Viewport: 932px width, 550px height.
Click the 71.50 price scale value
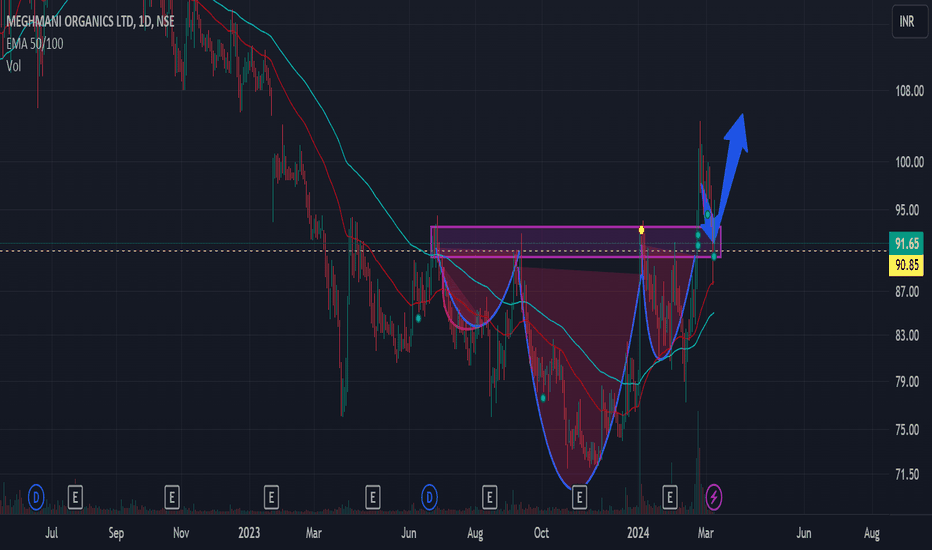point(907,474)
